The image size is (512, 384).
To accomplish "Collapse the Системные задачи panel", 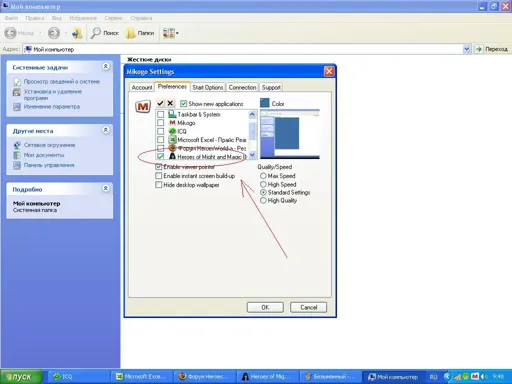I will click(106, 66).
